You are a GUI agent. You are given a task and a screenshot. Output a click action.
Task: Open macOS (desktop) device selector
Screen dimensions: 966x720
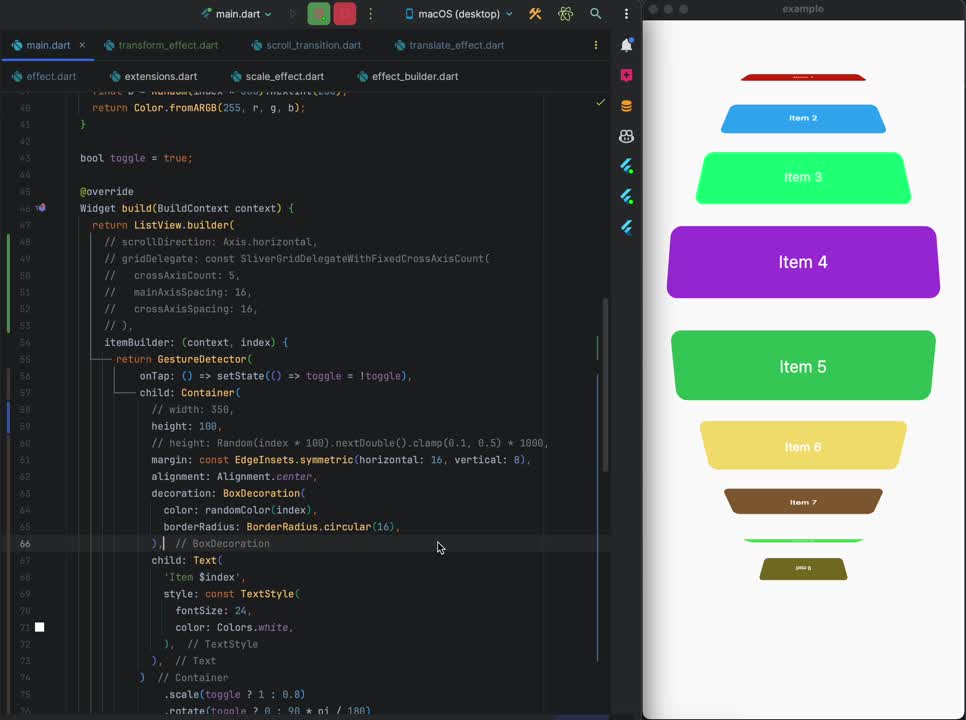click(x=459, y=14)
